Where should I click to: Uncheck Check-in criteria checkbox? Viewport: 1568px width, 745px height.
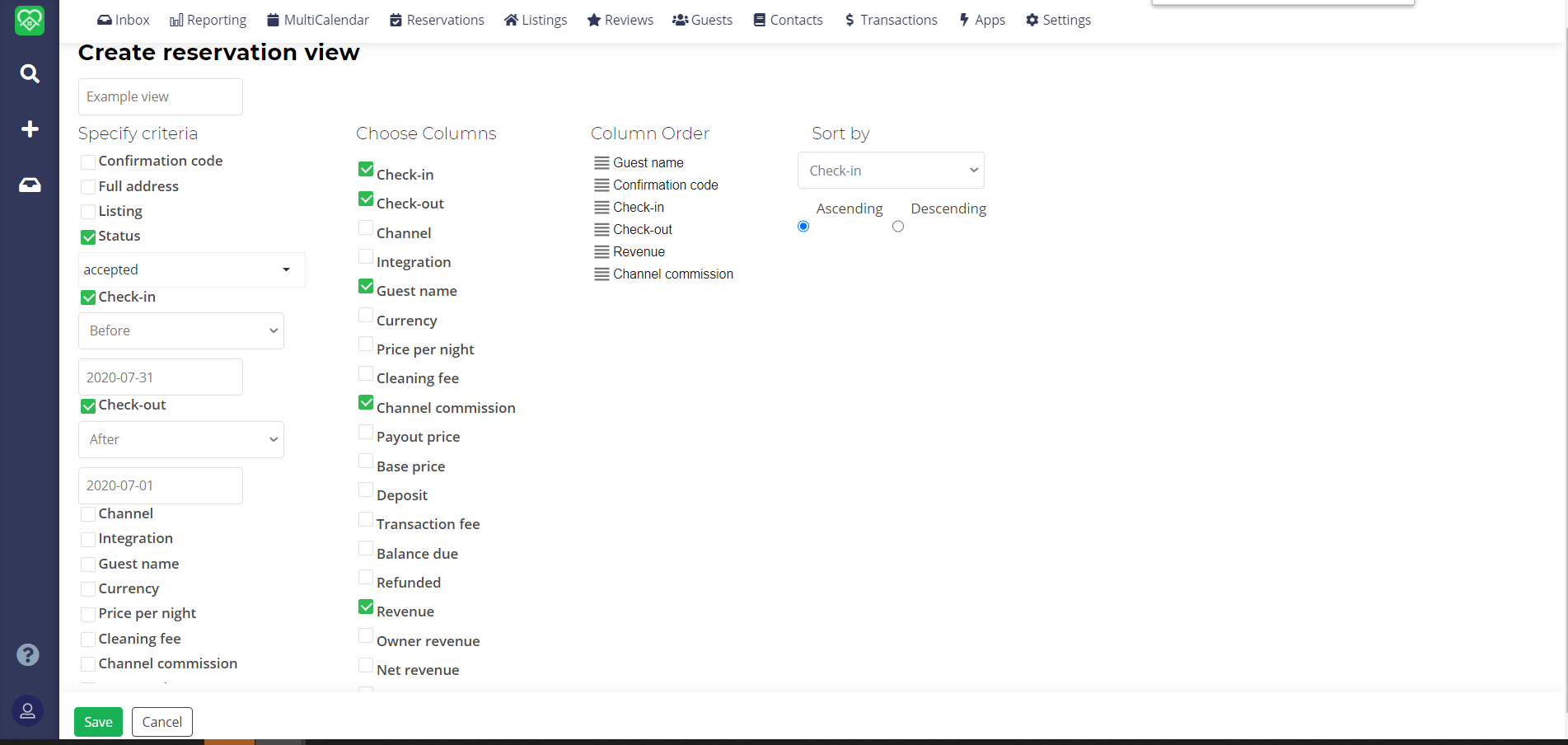(x=88, y=298)
